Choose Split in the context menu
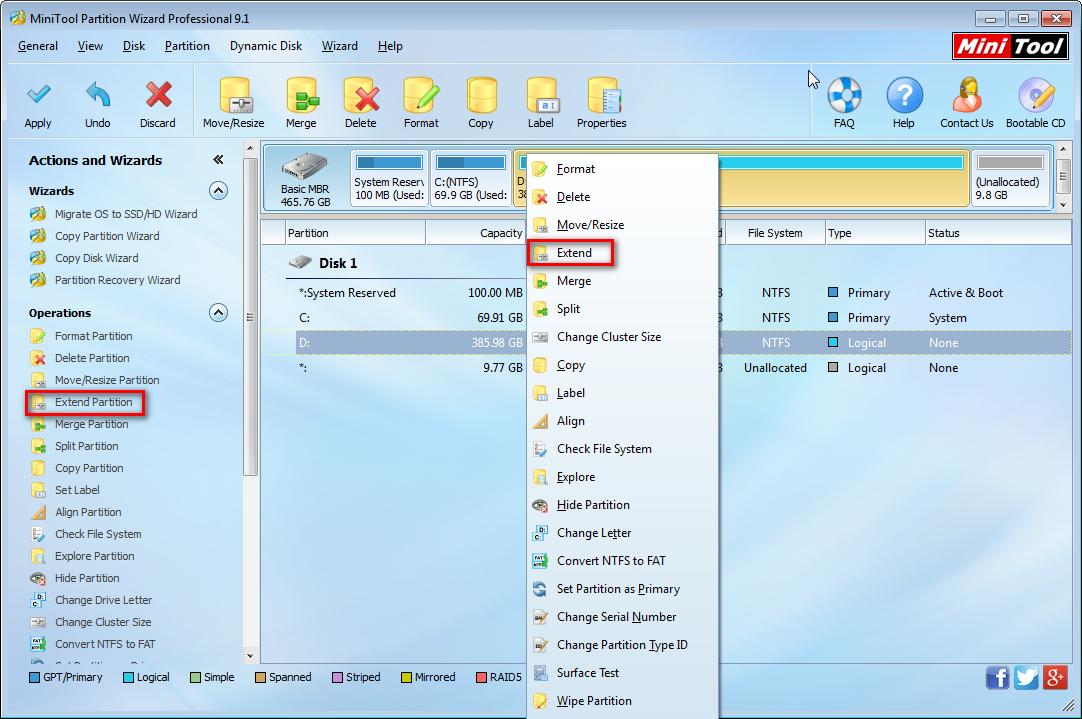The image size is (1082, 719). (x=623, y=309)
